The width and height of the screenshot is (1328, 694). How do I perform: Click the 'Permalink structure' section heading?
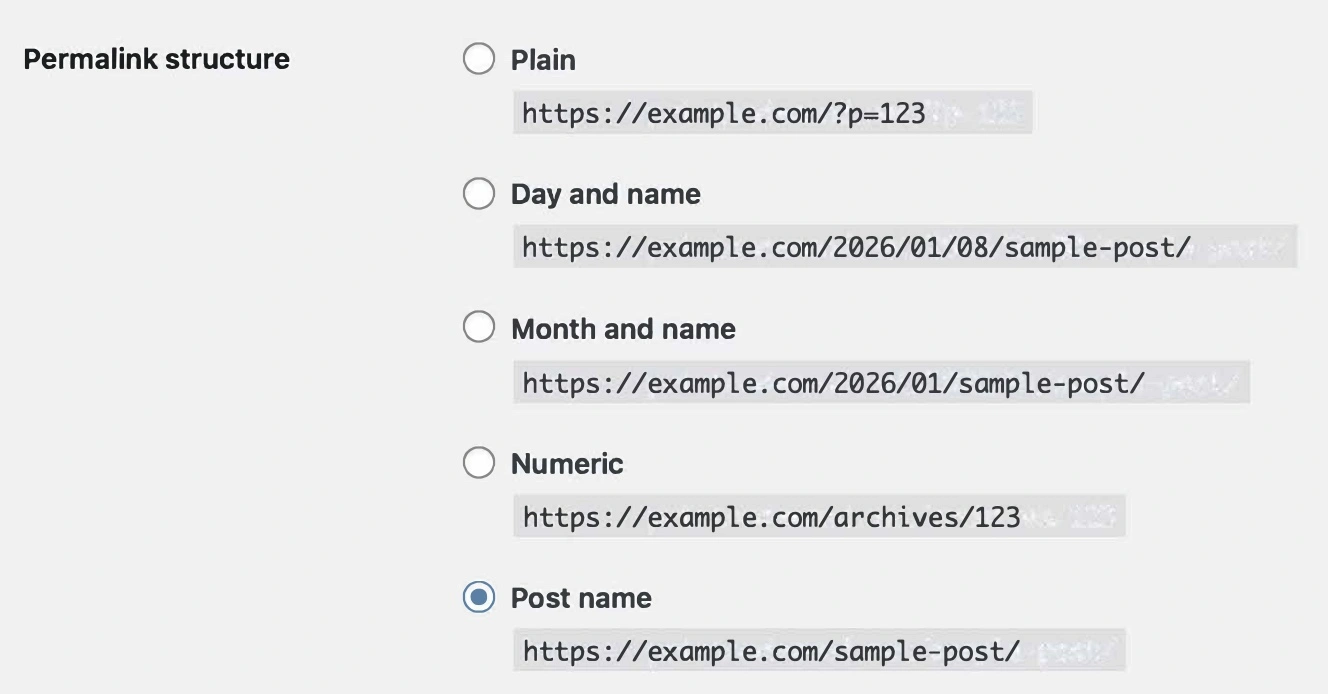coord(156,59)
